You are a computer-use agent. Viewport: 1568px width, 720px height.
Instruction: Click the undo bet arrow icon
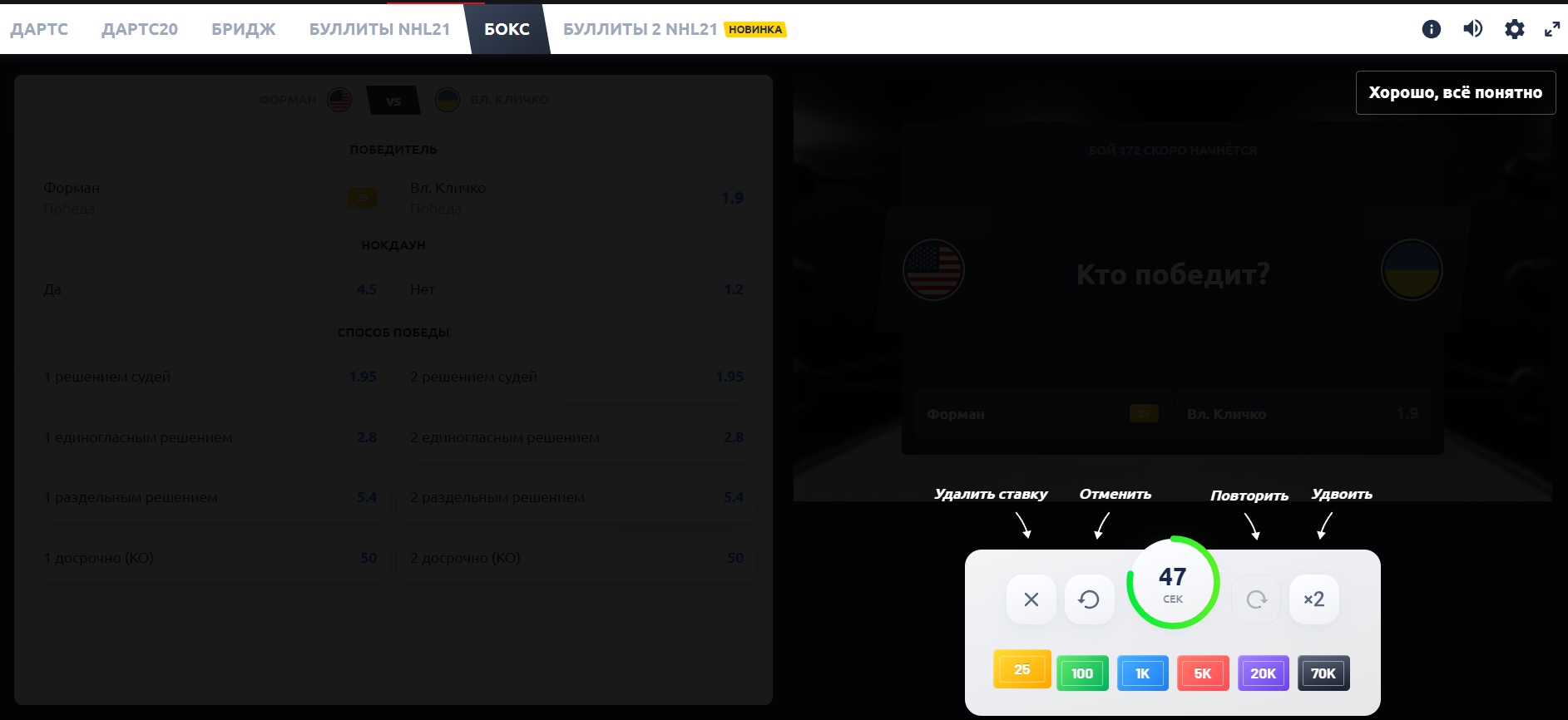pos(1089,599)
